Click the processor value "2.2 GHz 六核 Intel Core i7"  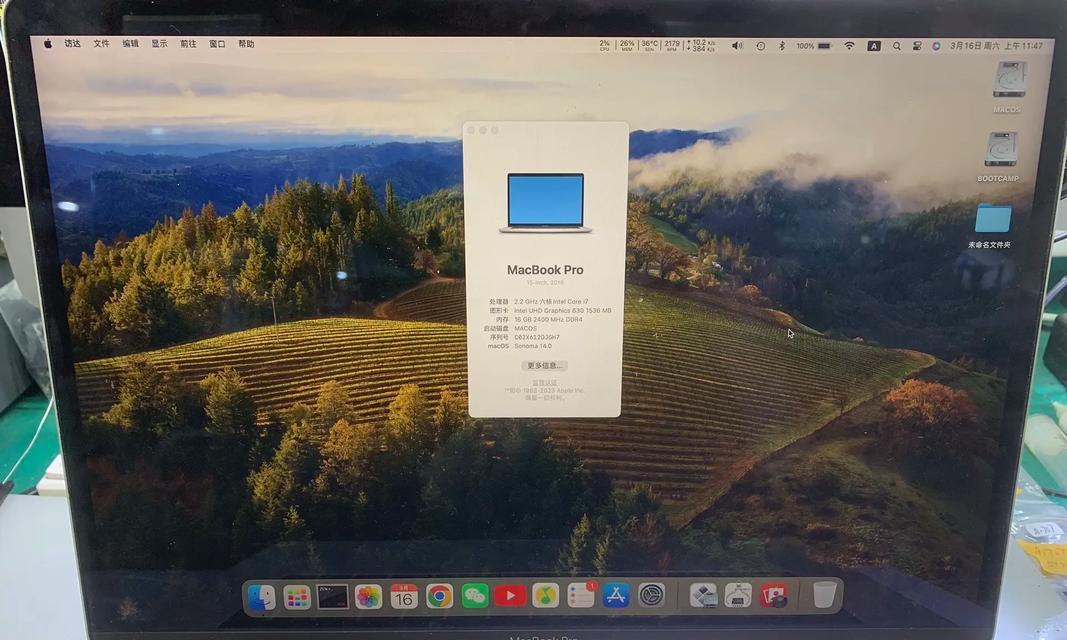coord(551,301)
